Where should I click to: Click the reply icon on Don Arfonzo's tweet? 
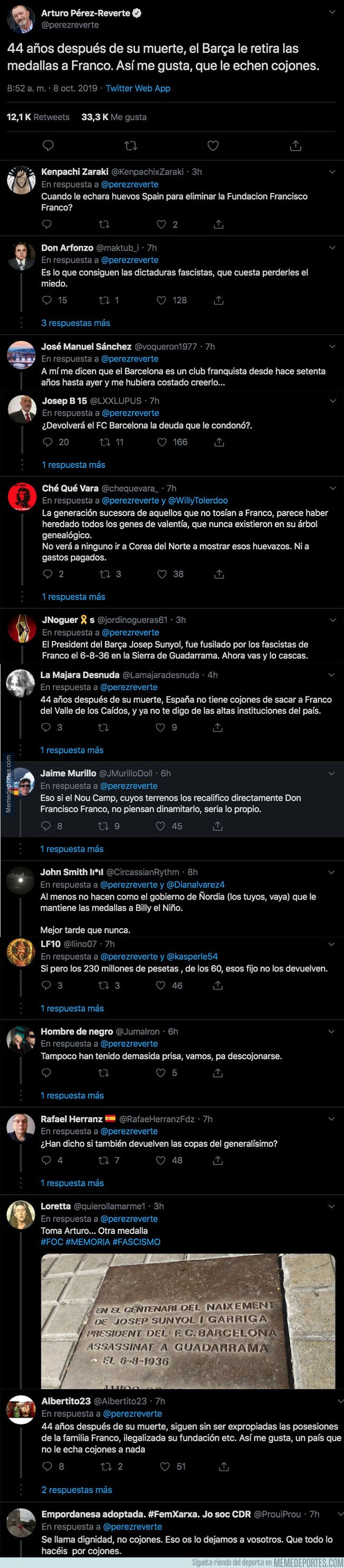46,300
